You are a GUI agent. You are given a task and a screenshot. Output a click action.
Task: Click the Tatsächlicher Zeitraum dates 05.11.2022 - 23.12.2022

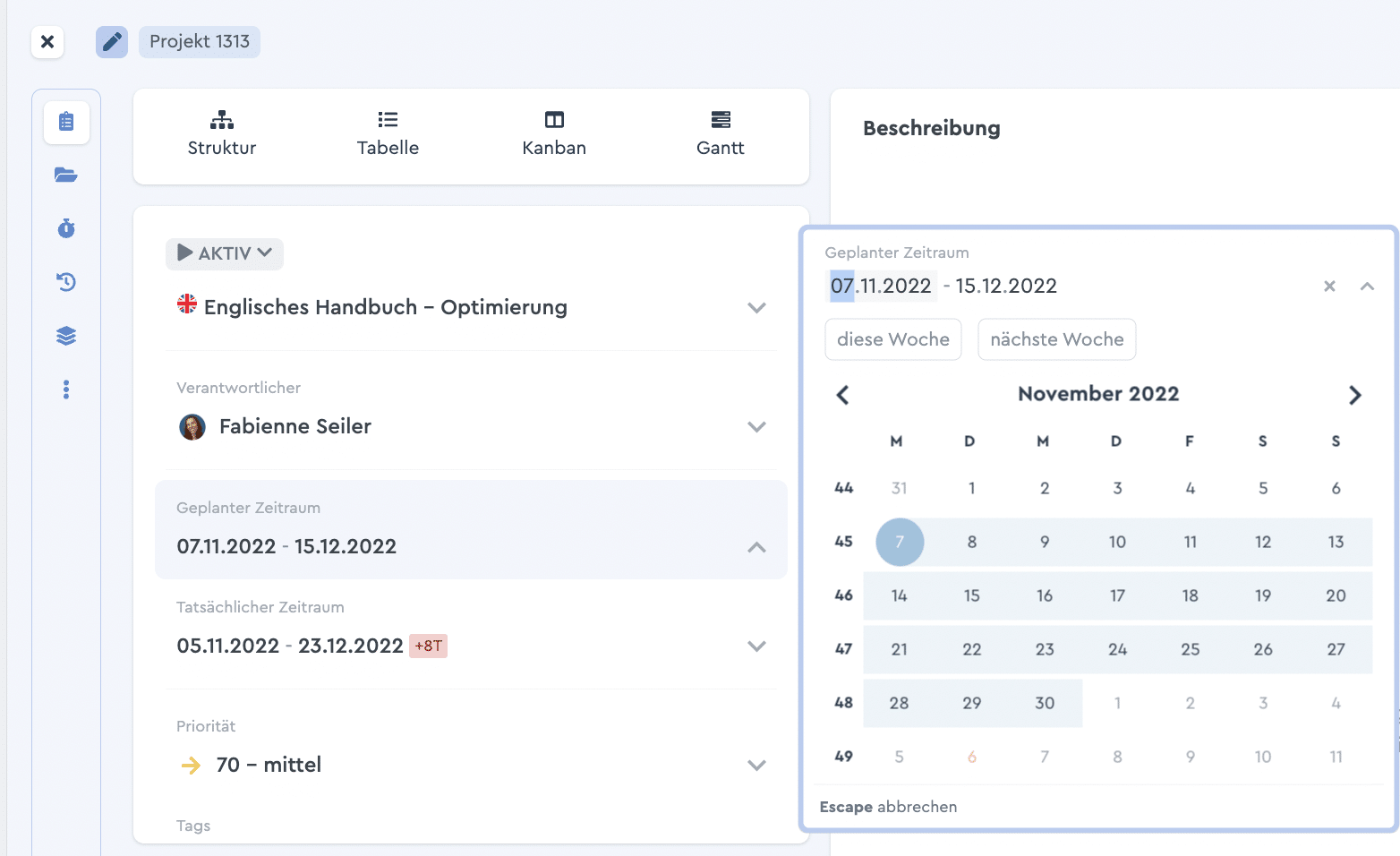(290, 646)
